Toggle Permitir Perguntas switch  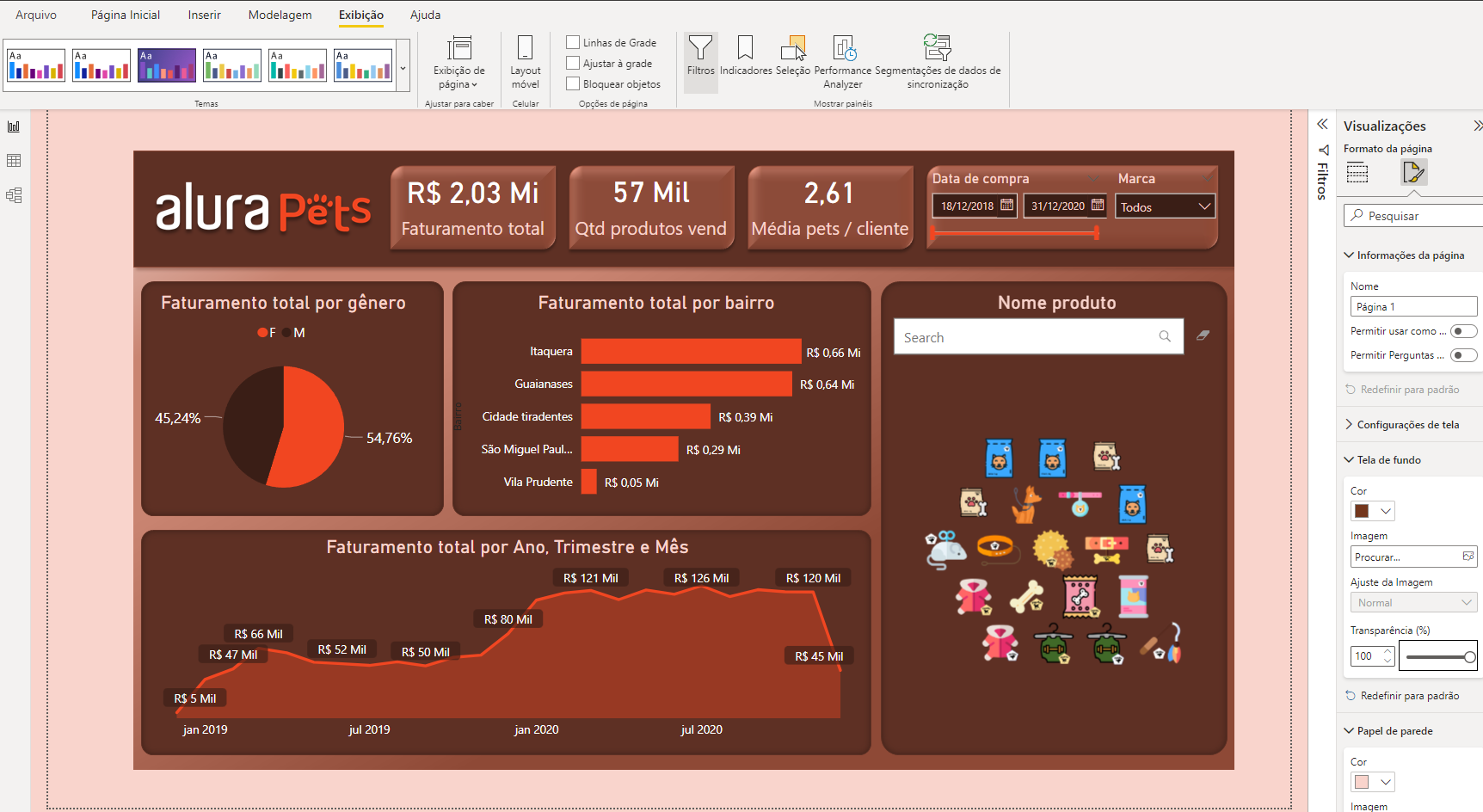point(1463,355)
